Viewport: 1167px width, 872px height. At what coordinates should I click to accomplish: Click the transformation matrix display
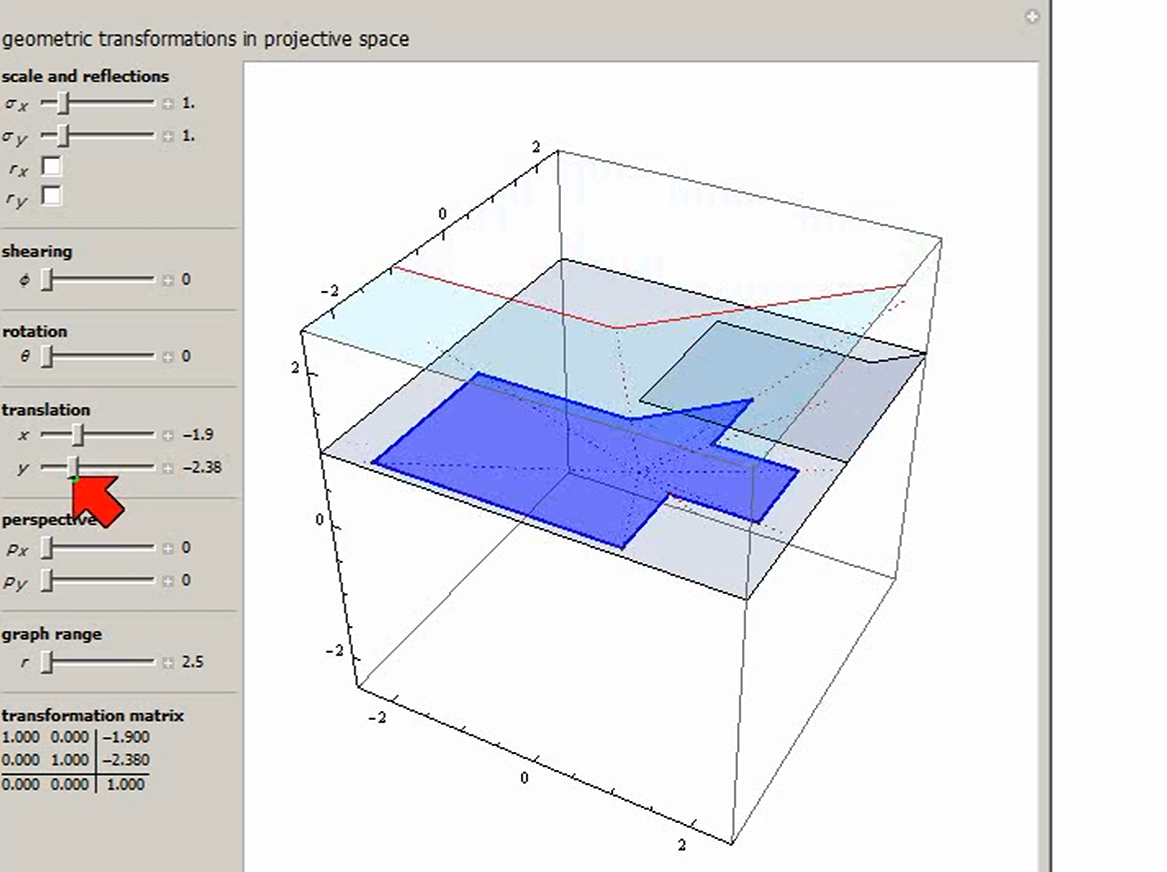[75, 760]
